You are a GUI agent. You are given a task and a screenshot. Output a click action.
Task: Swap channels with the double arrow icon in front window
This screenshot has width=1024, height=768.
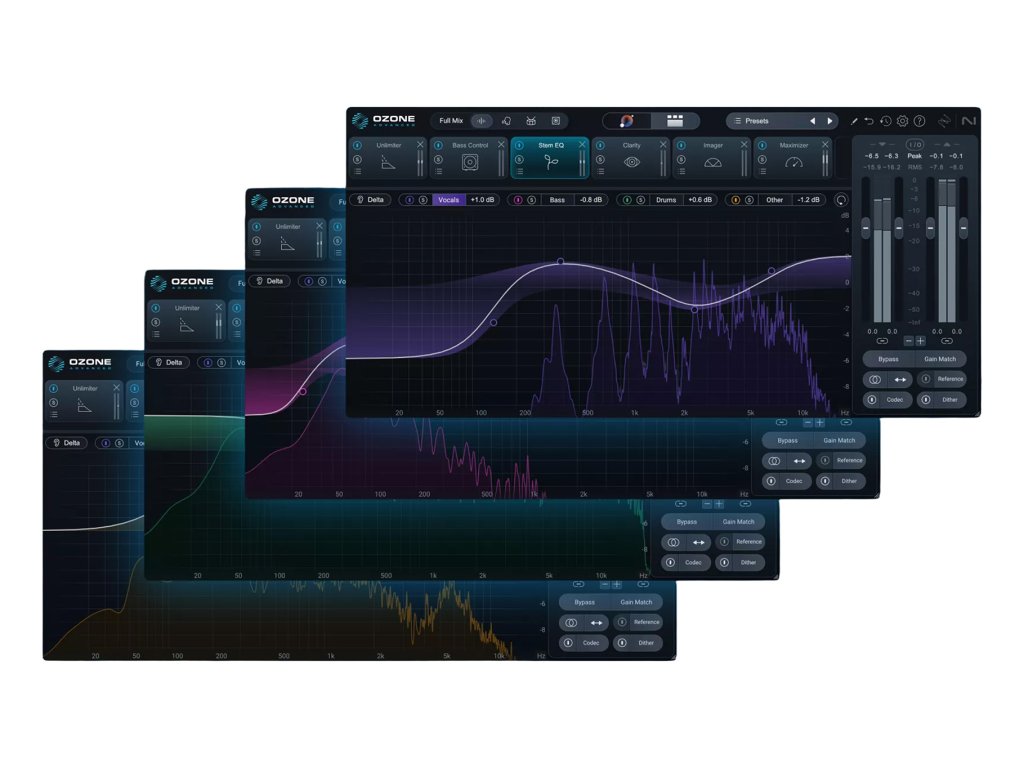pos(900,379)
